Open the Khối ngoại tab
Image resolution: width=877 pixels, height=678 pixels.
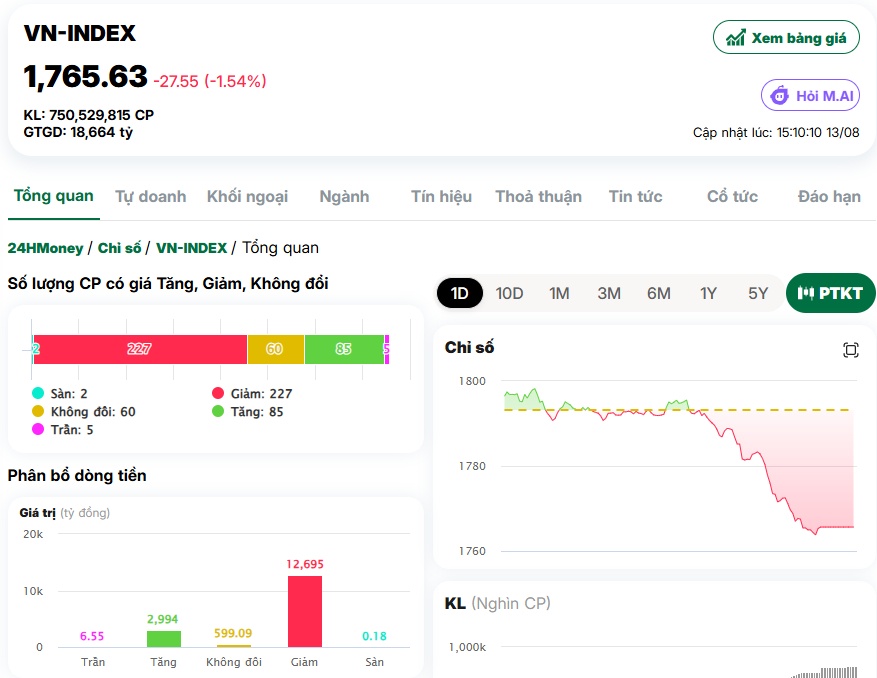click(247, 196)
